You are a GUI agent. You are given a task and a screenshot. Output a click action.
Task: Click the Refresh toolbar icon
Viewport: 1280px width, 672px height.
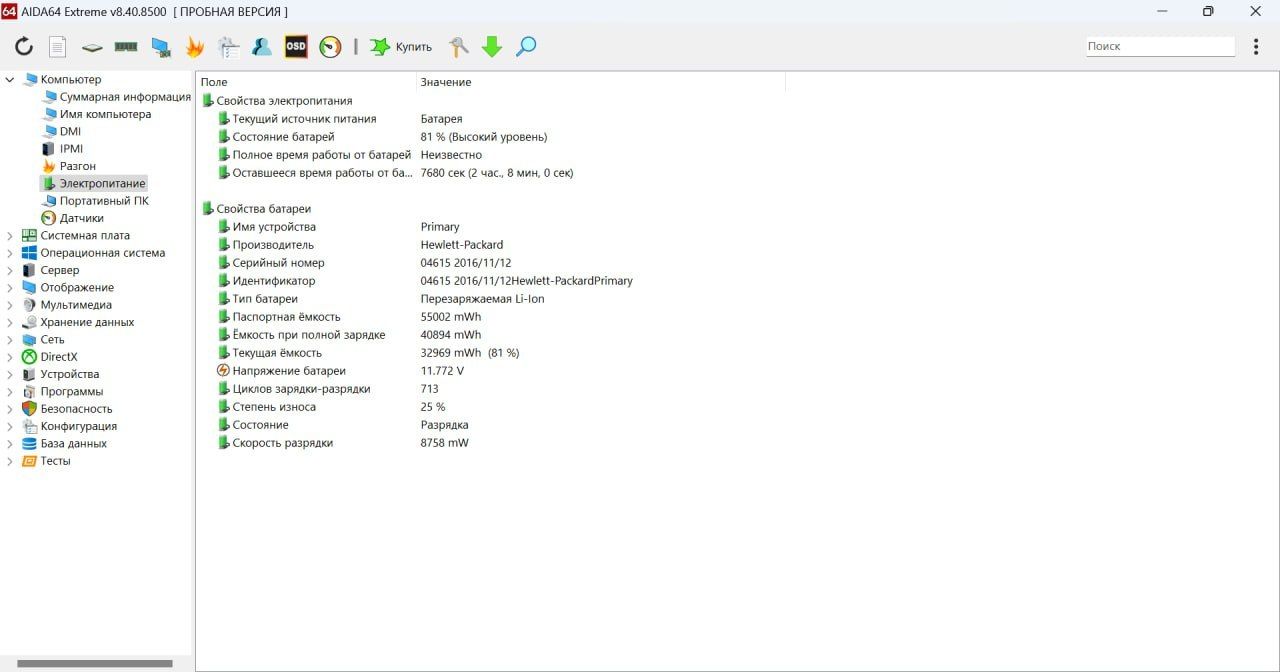(x=24, y=46)
